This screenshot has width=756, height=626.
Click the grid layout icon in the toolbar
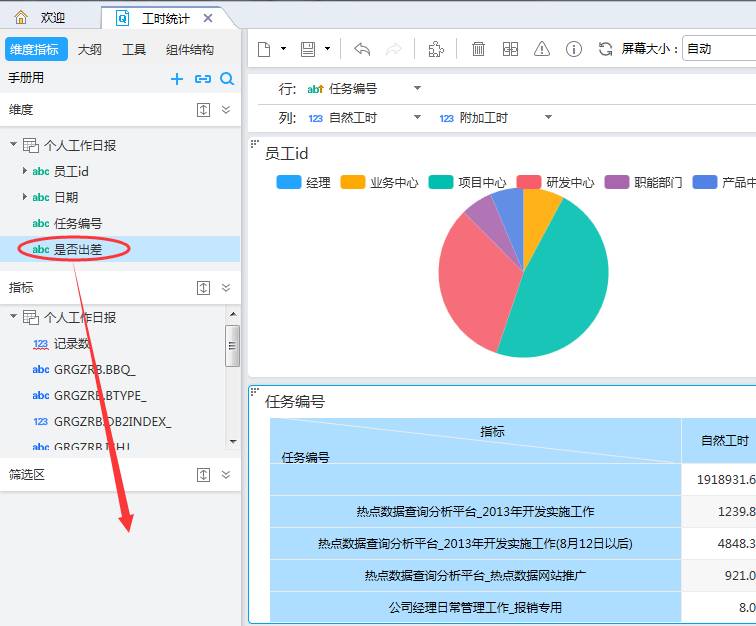(510, 49)
